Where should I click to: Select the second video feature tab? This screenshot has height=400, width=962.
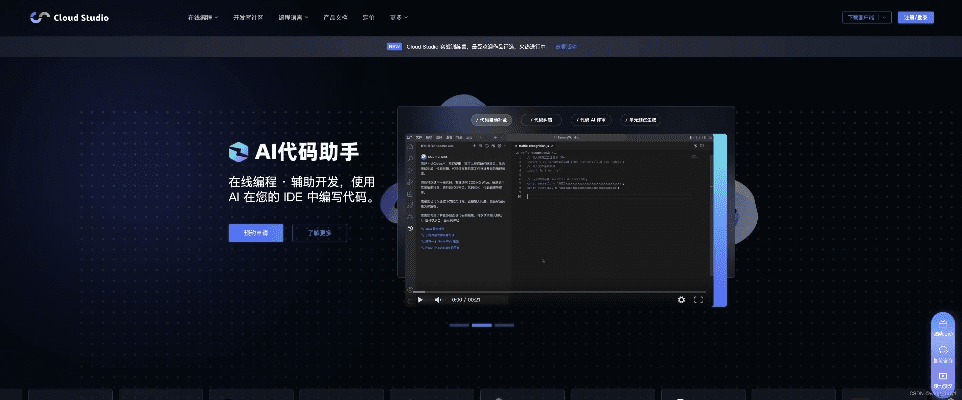pyautogui.click(x=542, y=118)
